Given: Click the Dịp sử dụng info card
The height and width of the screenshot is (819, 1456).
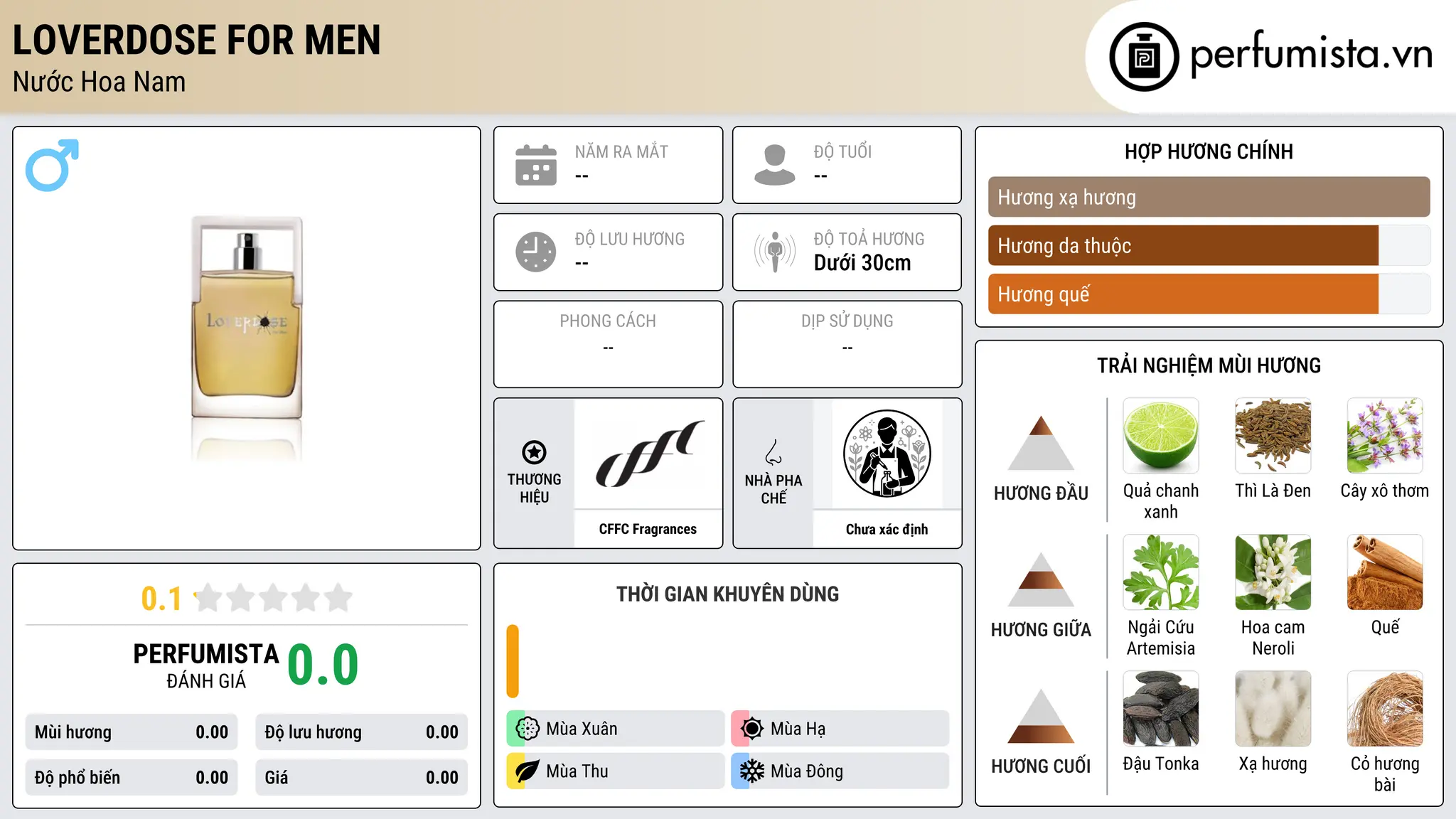Looking at the screenshot, I should click(847, 344).
